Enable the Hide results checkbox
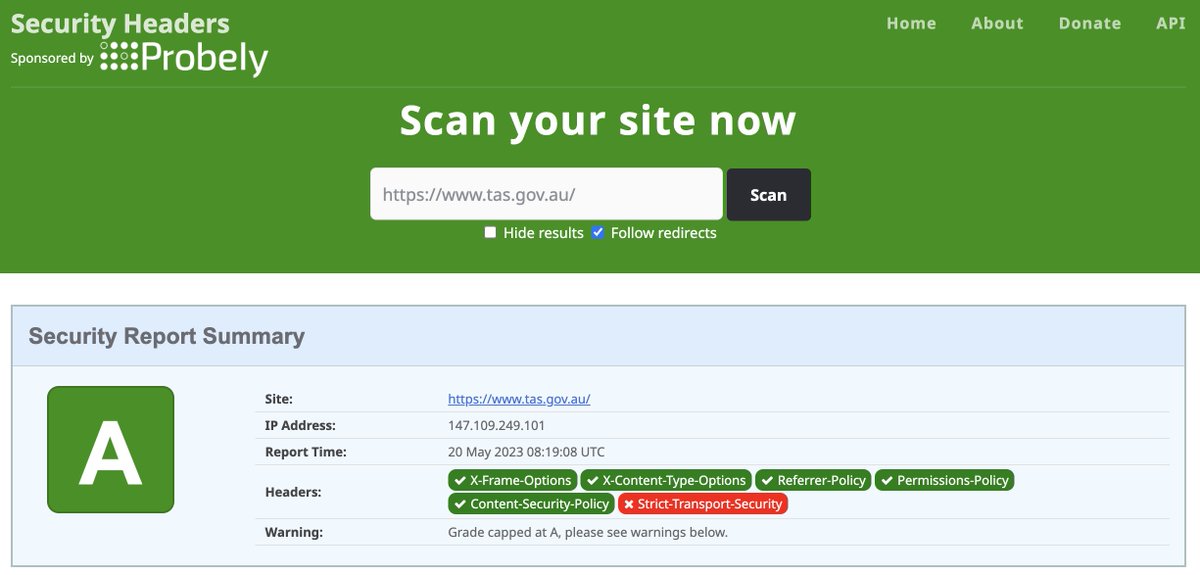Screen dimensions: 1200x575 (x=490, y=232)
